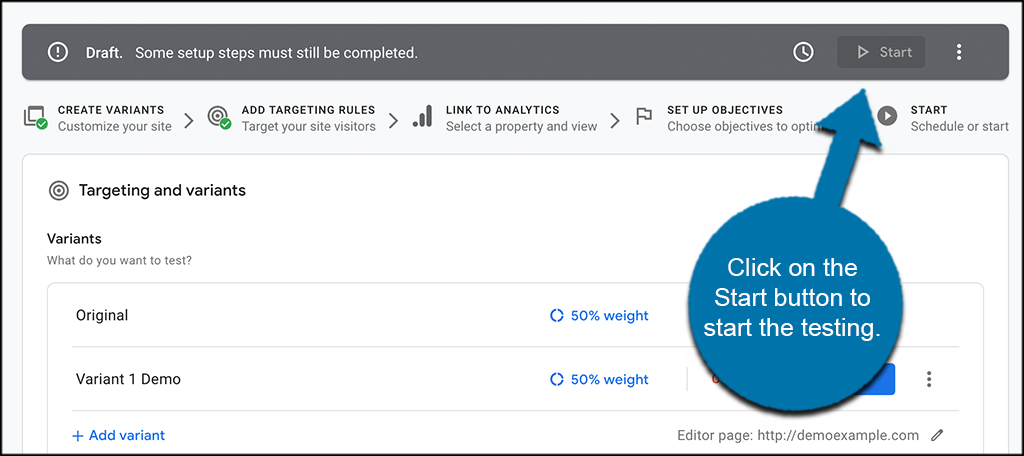Click the Link to Analytics bar-chart icon

tap(423, 116)
